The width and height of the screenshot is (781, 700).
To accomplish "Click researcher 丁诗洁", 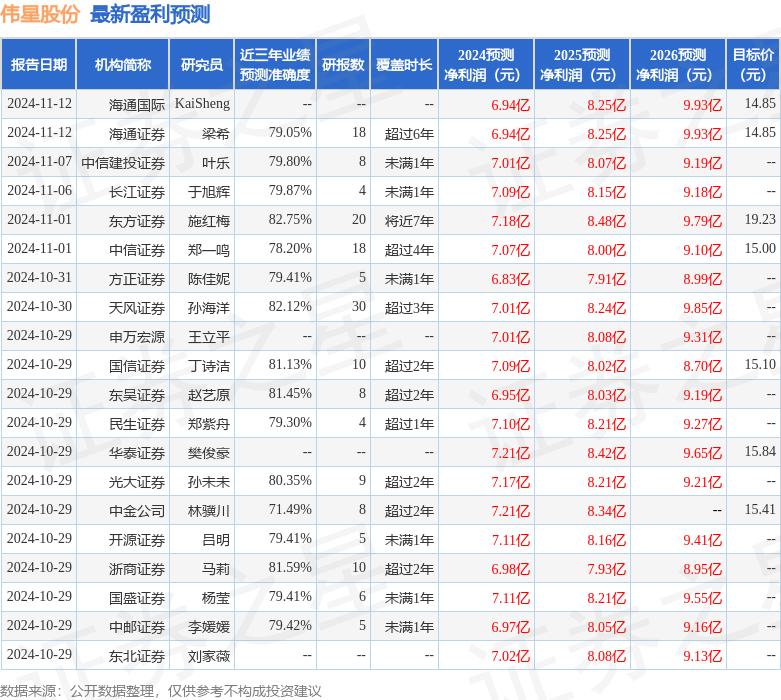I will [209, 366].
